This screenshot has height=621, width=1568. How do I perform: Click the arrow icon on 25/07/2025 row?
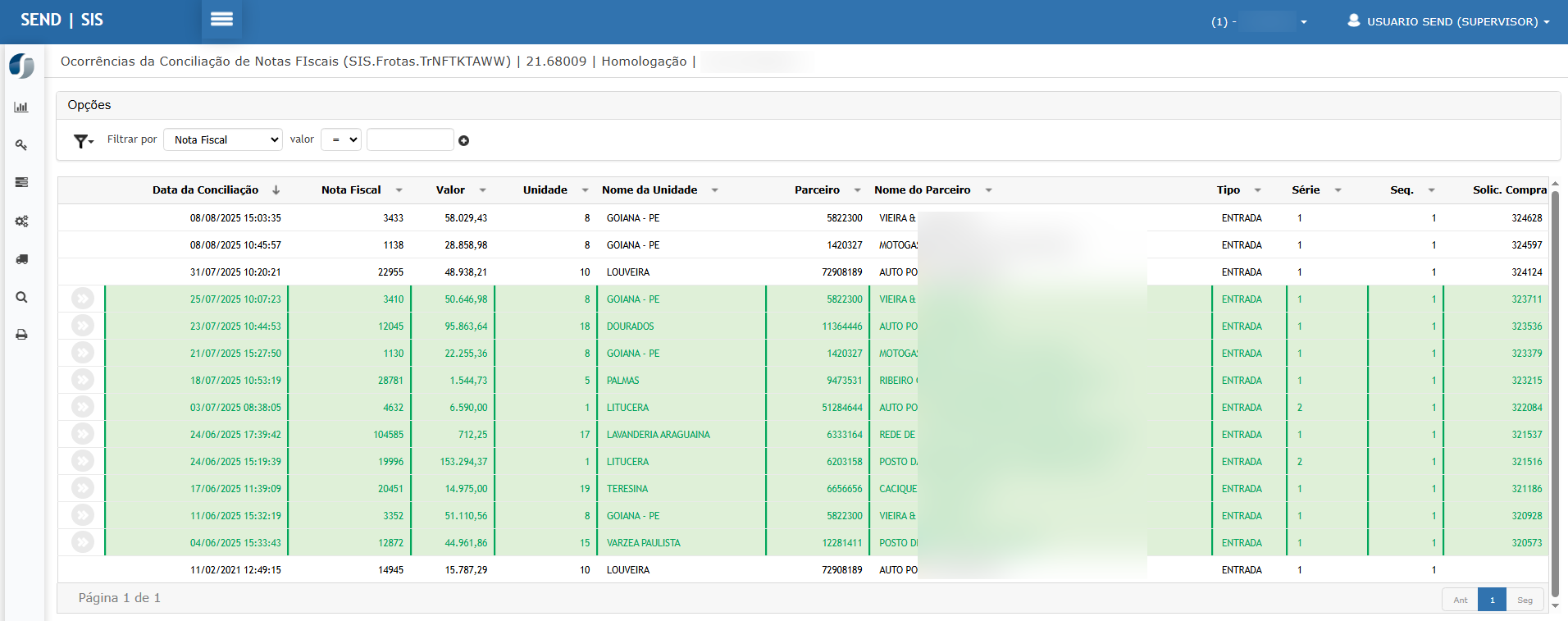[x=82, y=299]
